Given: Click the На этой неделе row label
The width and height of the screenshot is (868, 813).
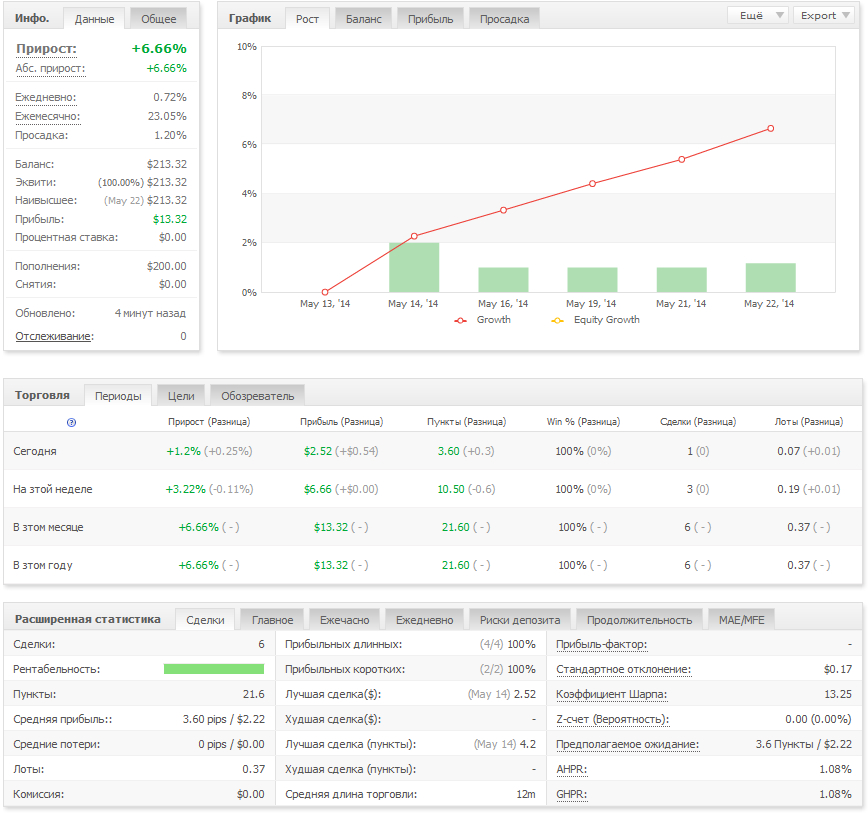Looking at the screenshot, I should [53, 489].
